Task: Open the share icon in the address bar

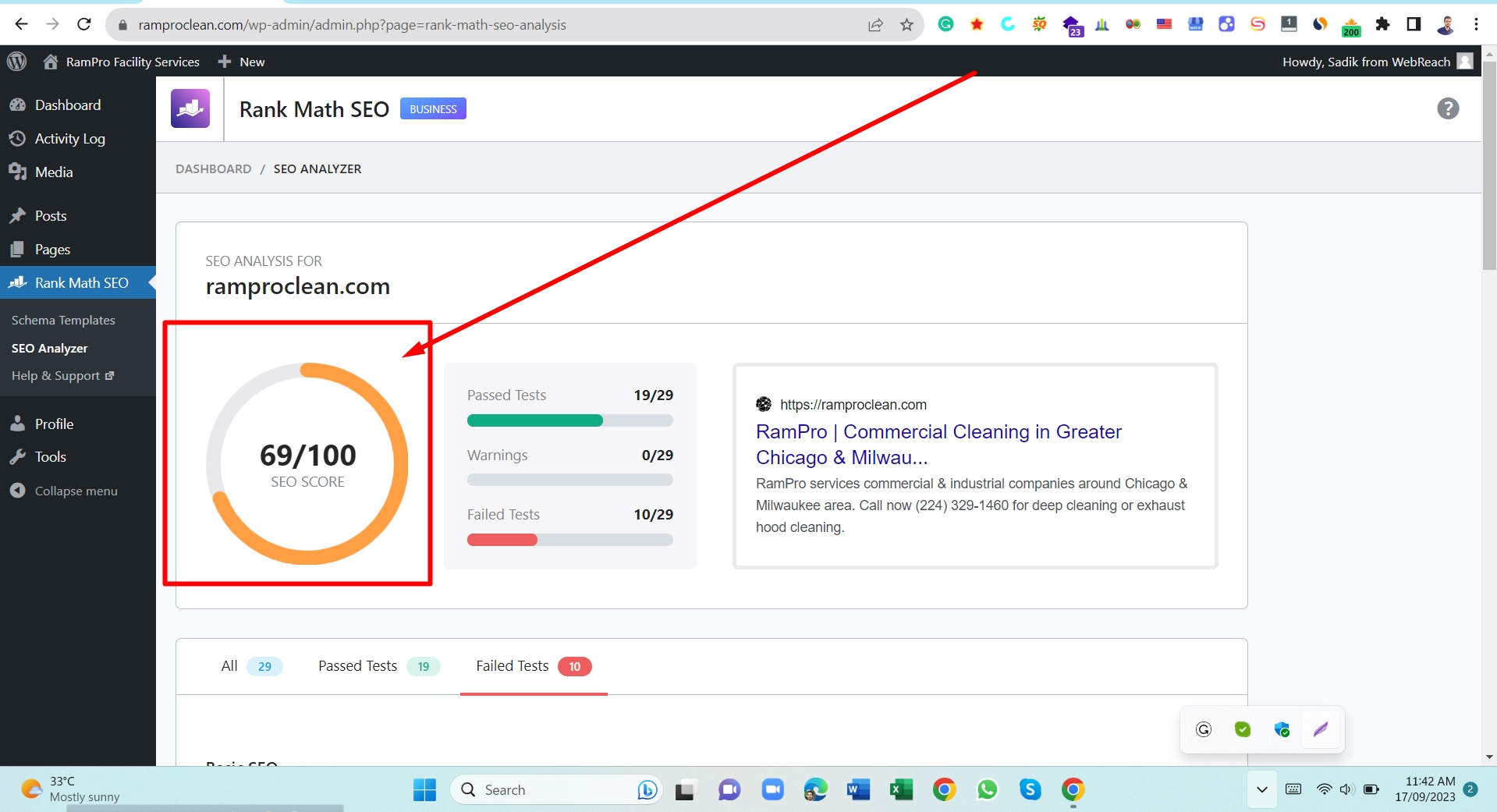Action: click(x=874, y=24)
